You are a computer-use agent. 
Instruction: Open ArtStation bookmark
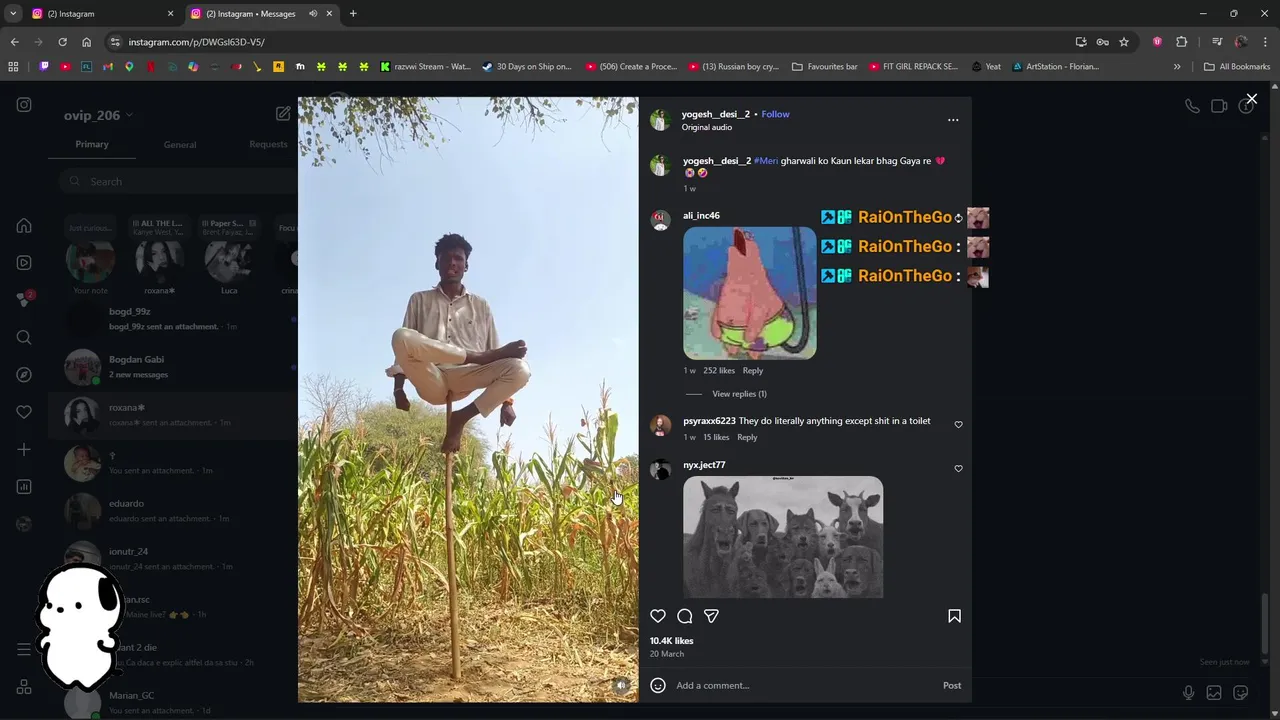(x=1057, y=67)
